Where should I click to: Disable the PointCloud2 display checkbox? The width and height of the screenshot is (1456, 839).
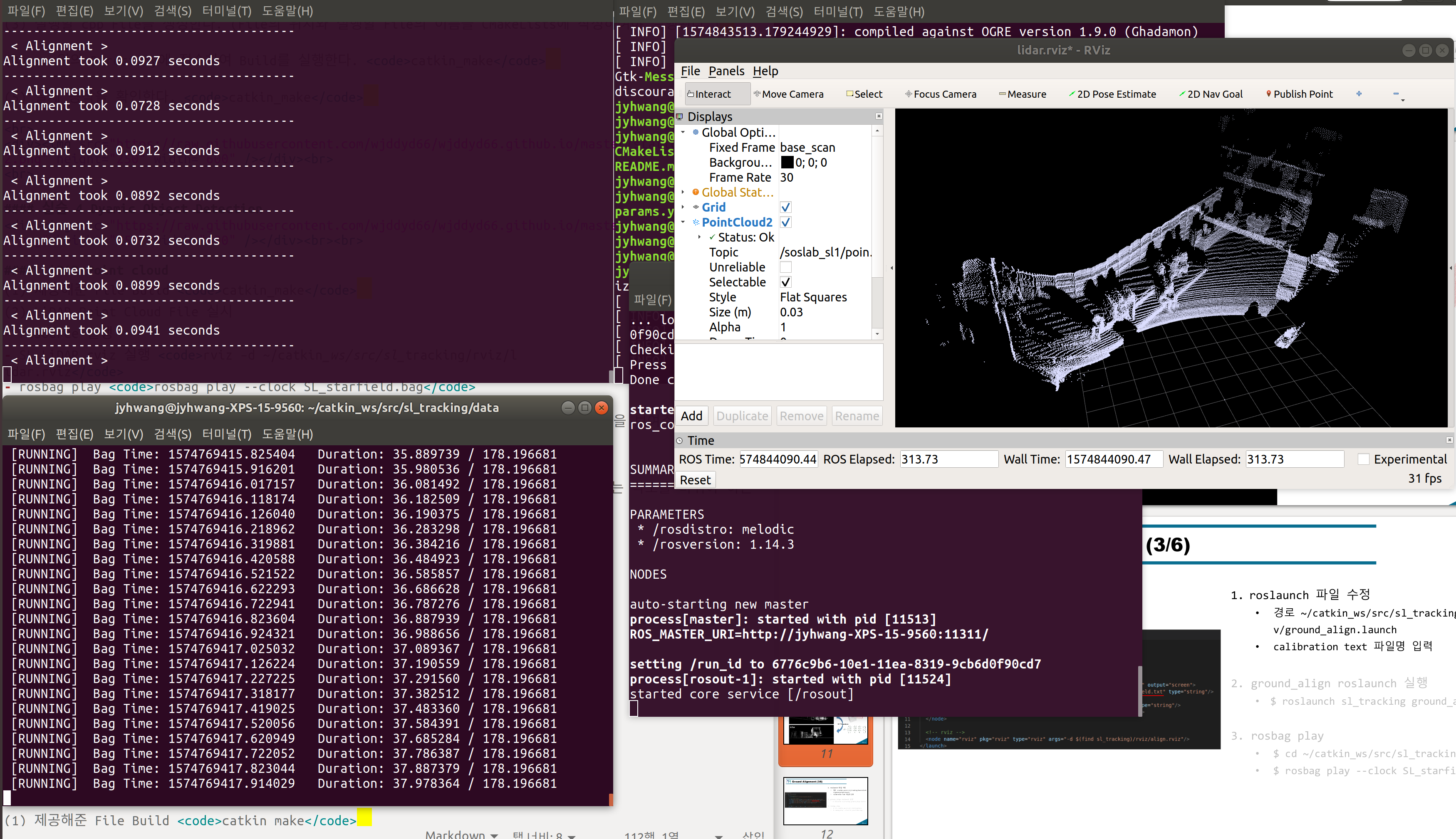(x=785, y=222)
